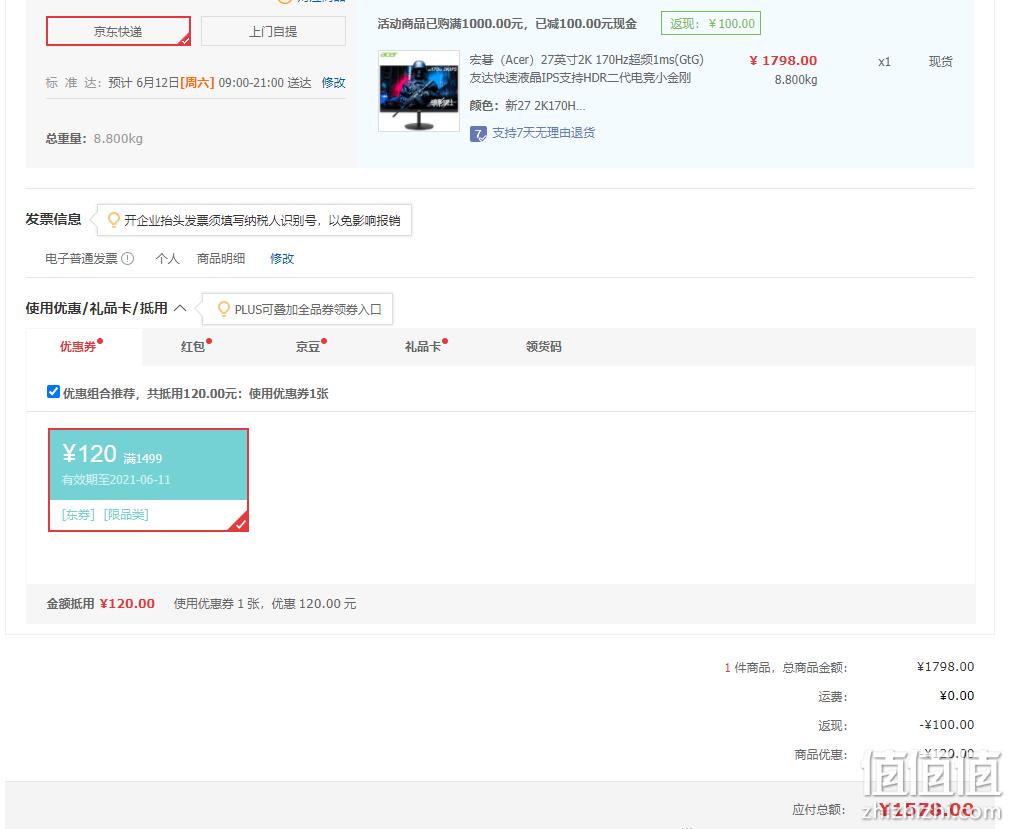This screenshot has width=1011, height=829.
Task: Click cashback value -¥100.00
Action: click(947, 725)
